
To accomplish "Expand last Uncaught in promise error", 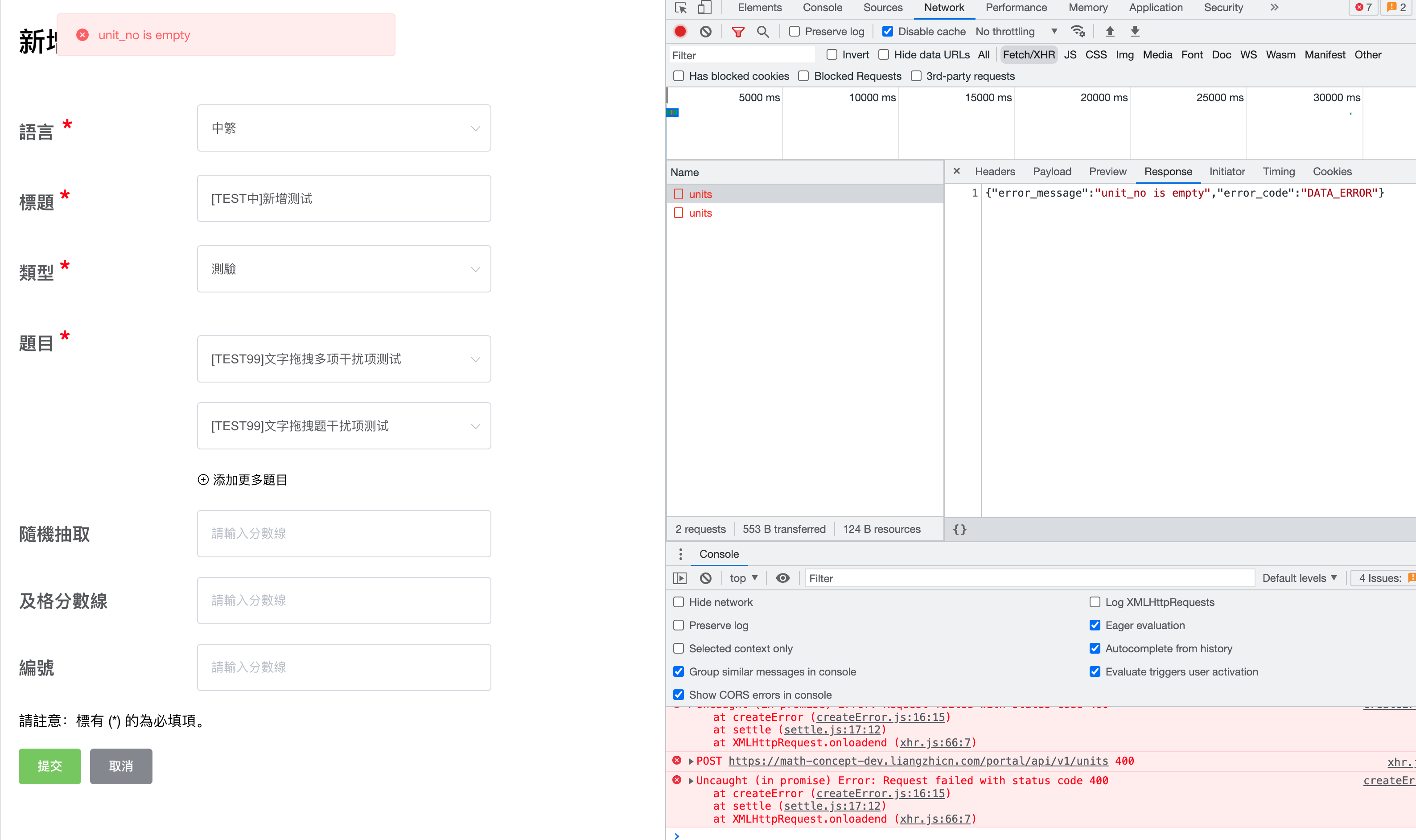I will tap(691, 781).
